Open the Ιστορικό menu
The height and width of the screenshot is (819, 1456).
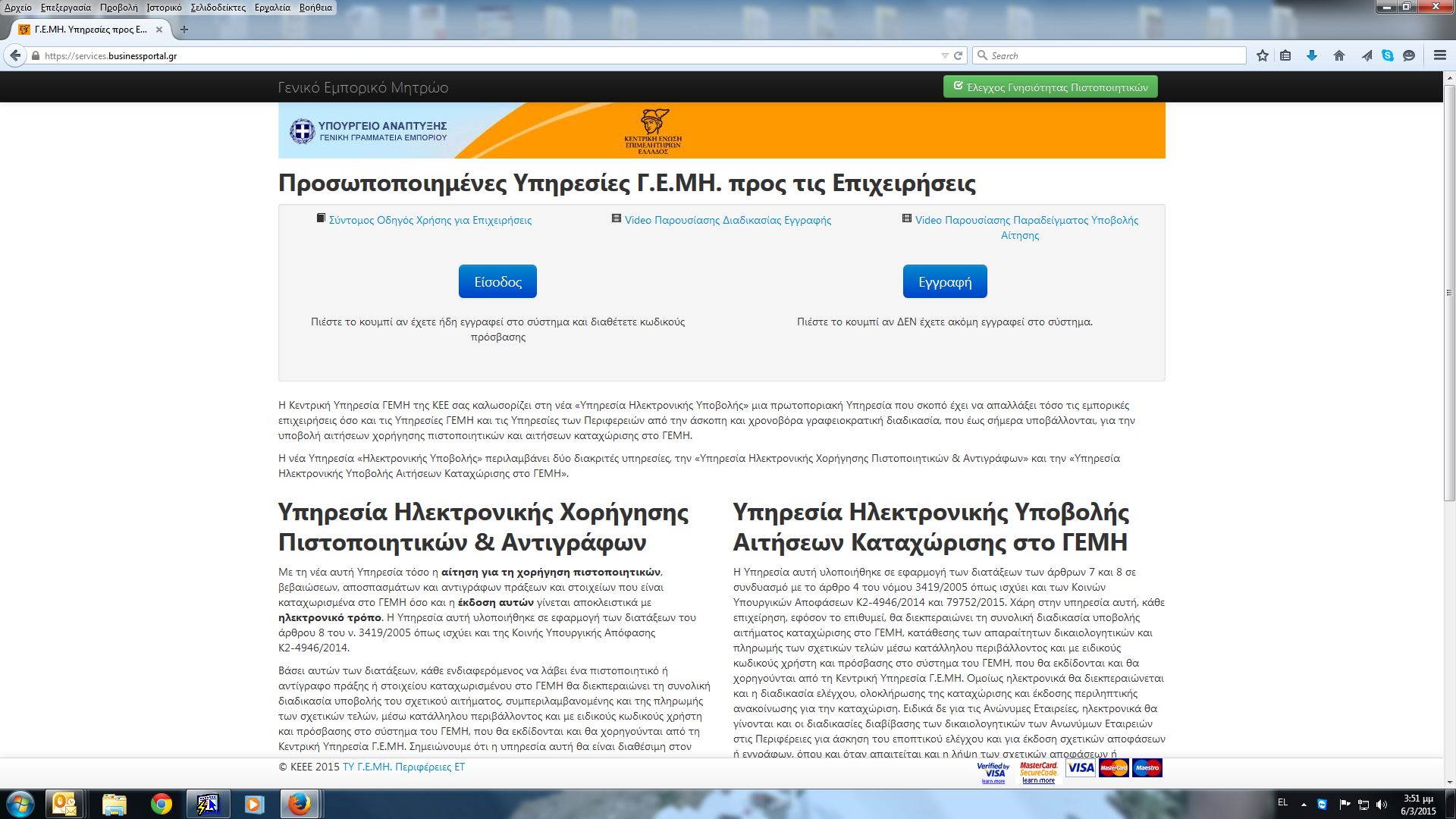click(x=164, y=8)
